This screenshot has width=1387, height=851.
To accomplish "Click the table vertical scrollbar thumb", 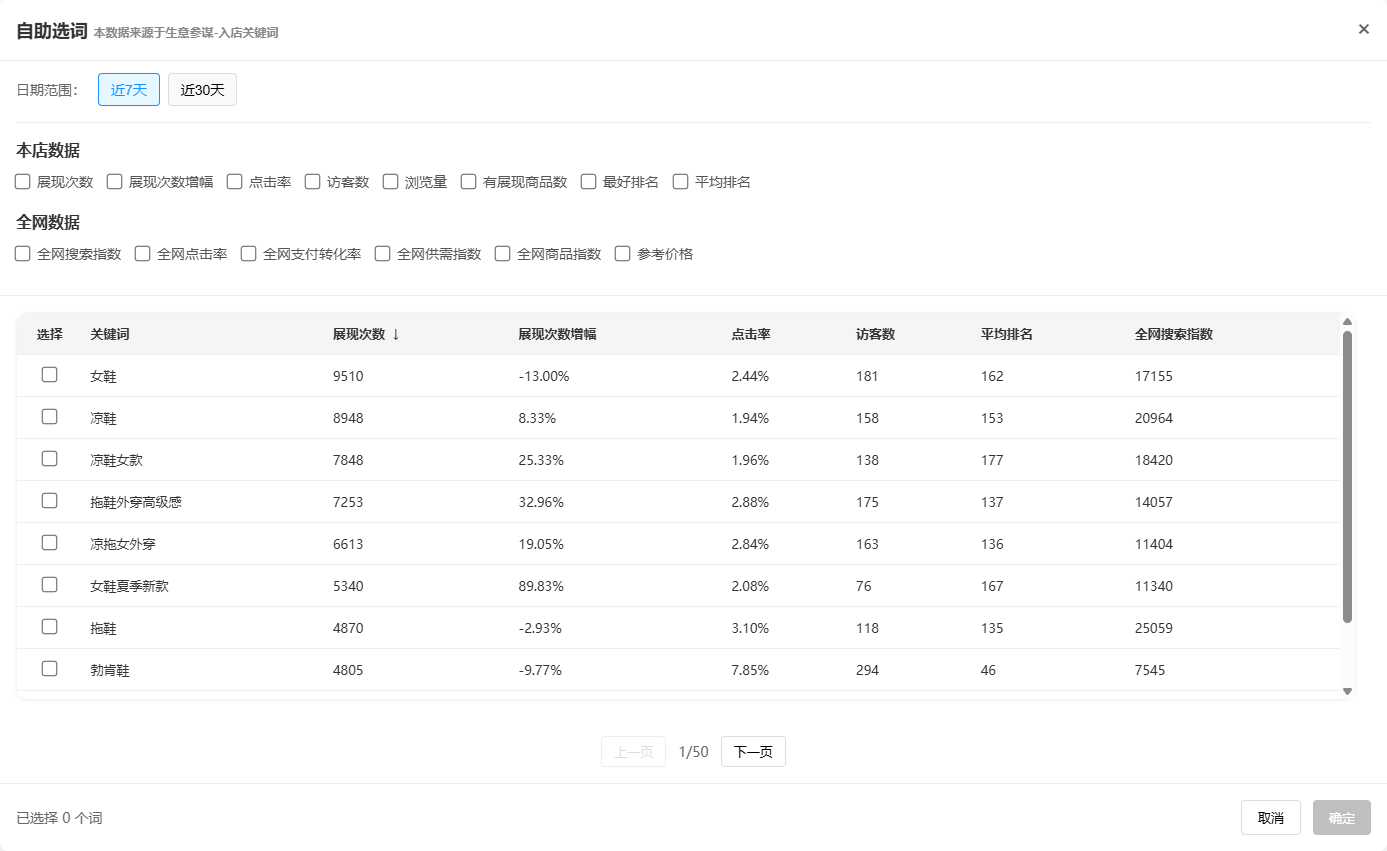I will coord(1347,477).
